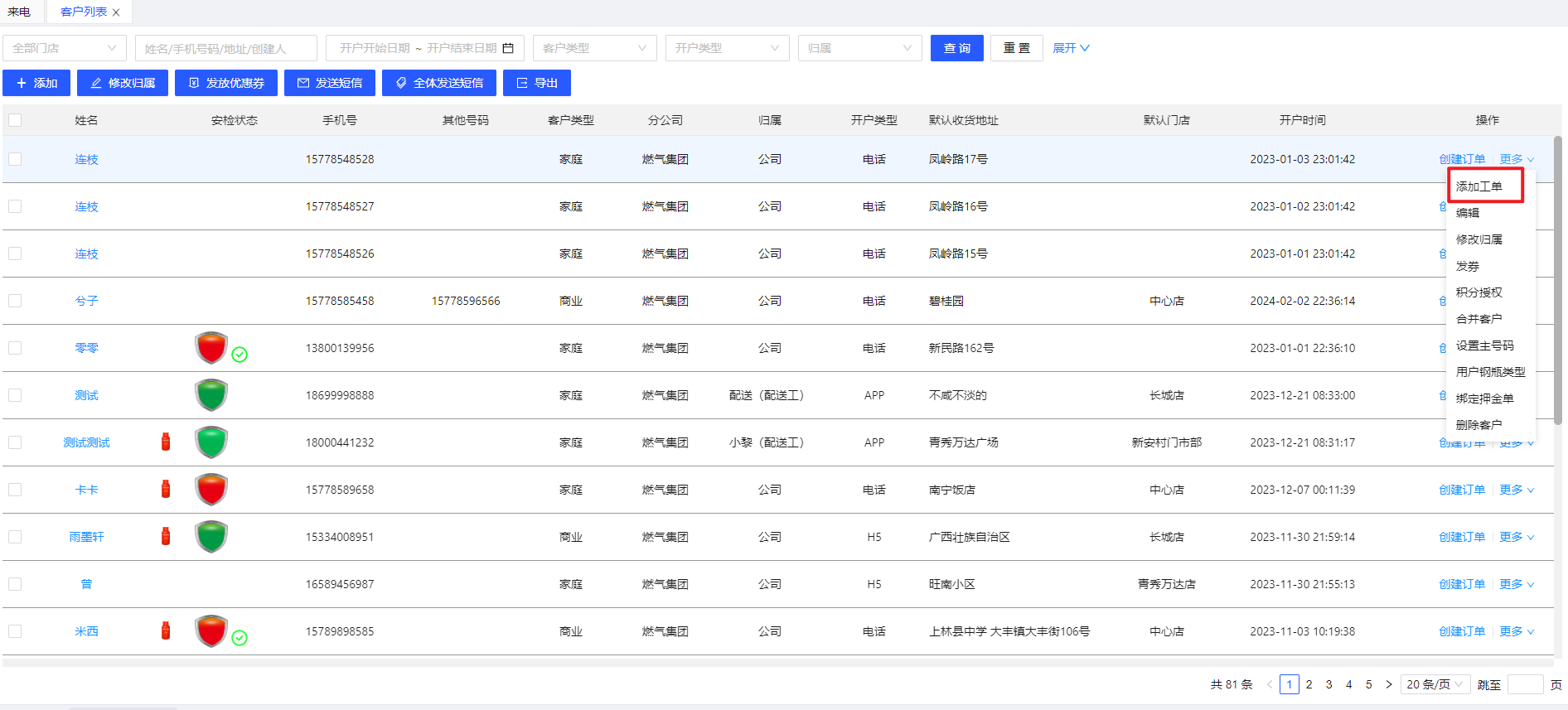Go to previous page with left arrow

point(1269,684)
